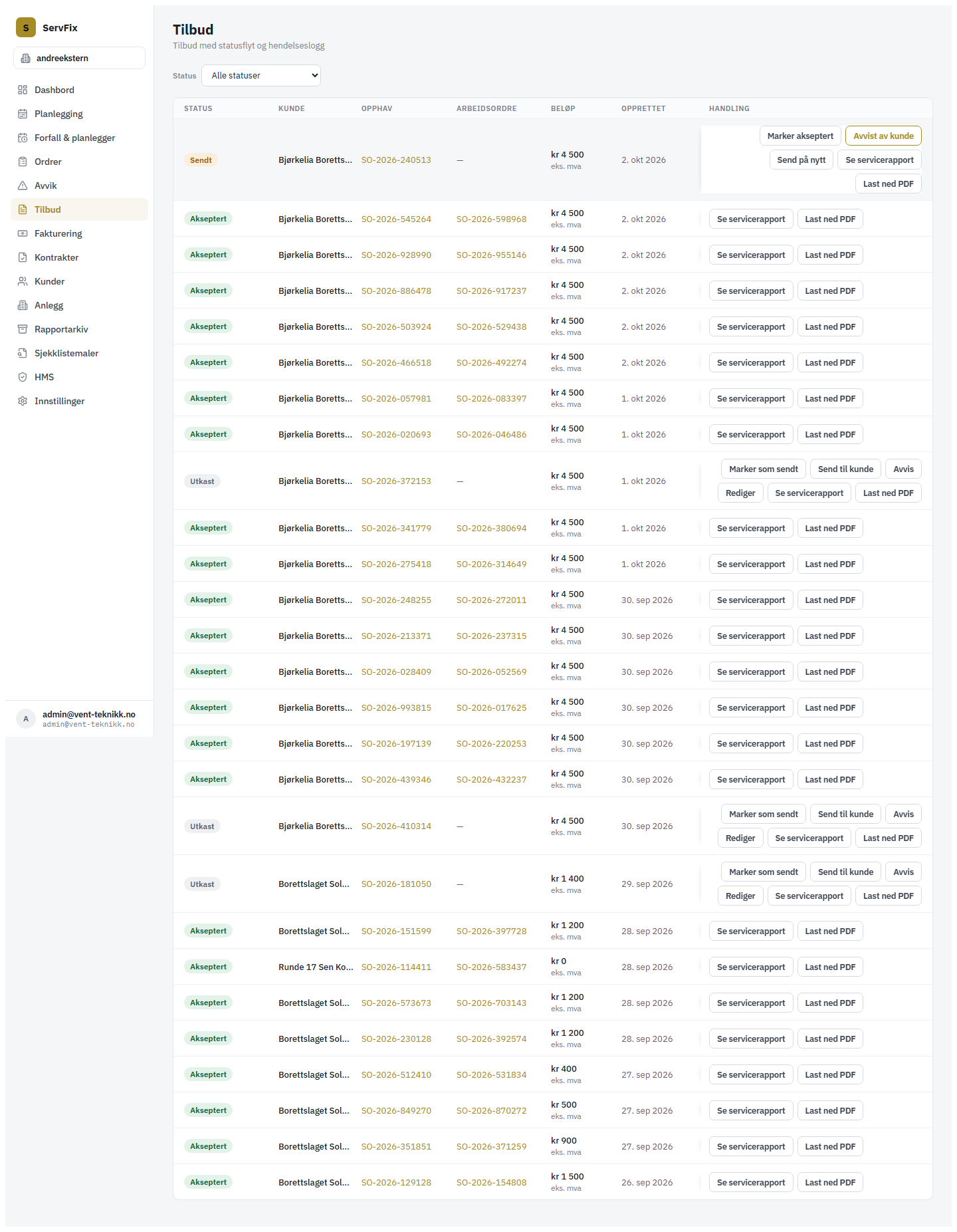957x1232 pixels.
Task: Click the Fakturering icon
Action: pyautogui.click(x=23, y=233)
